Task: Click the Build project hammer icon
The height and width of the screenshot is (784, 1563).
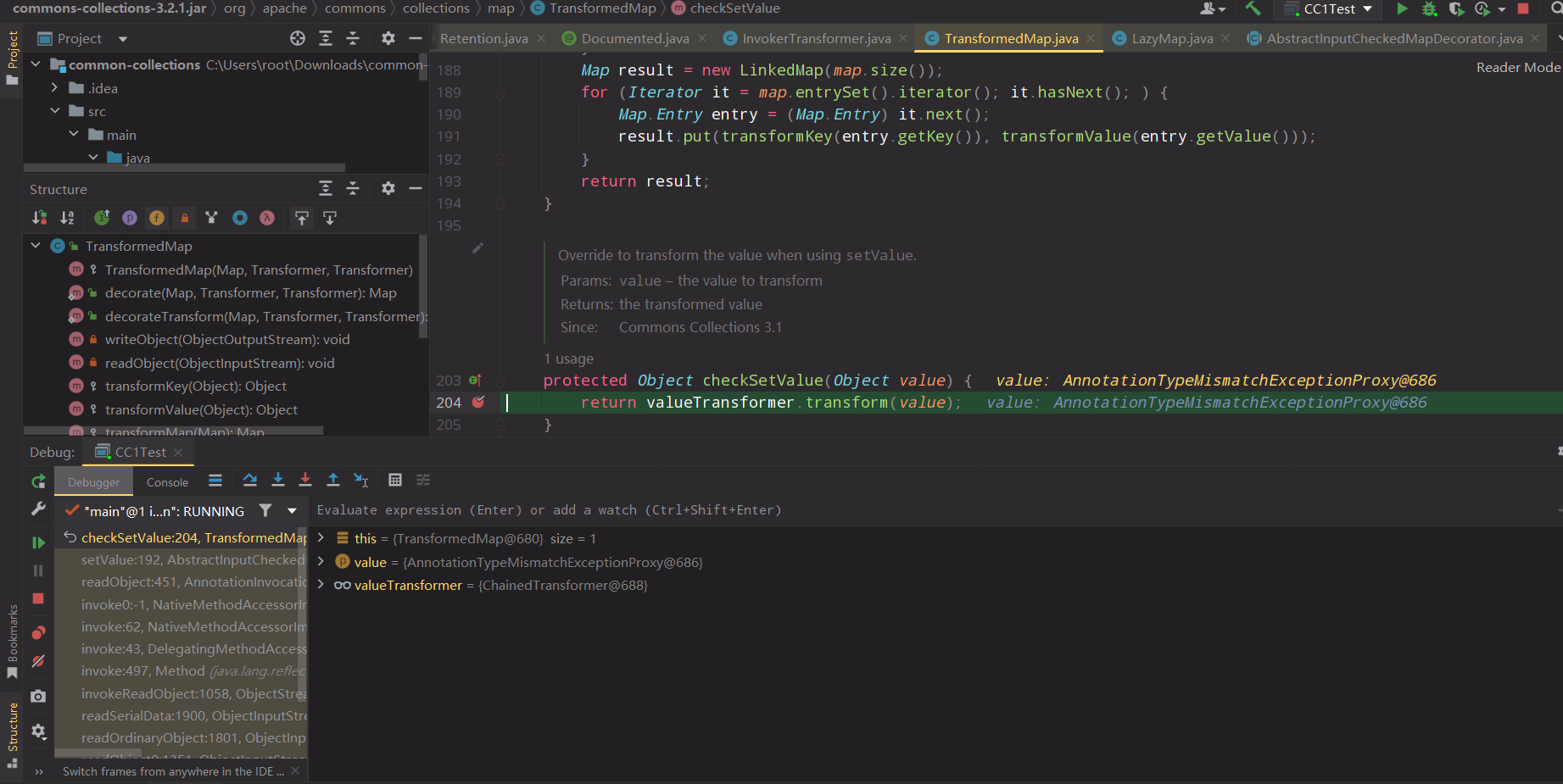Action: (x=1253, y=9)
